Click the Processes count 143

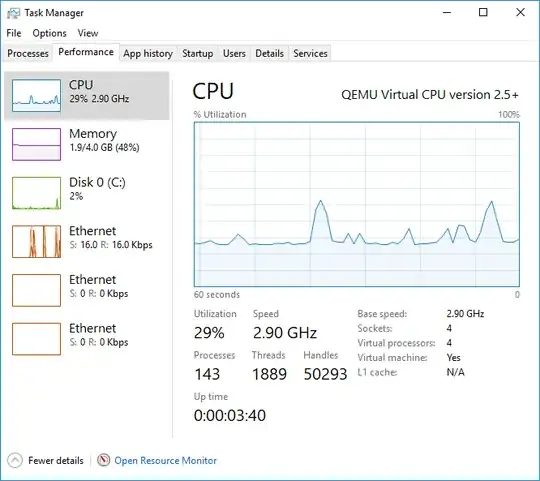pyautogui.click(x=207, y=374)
